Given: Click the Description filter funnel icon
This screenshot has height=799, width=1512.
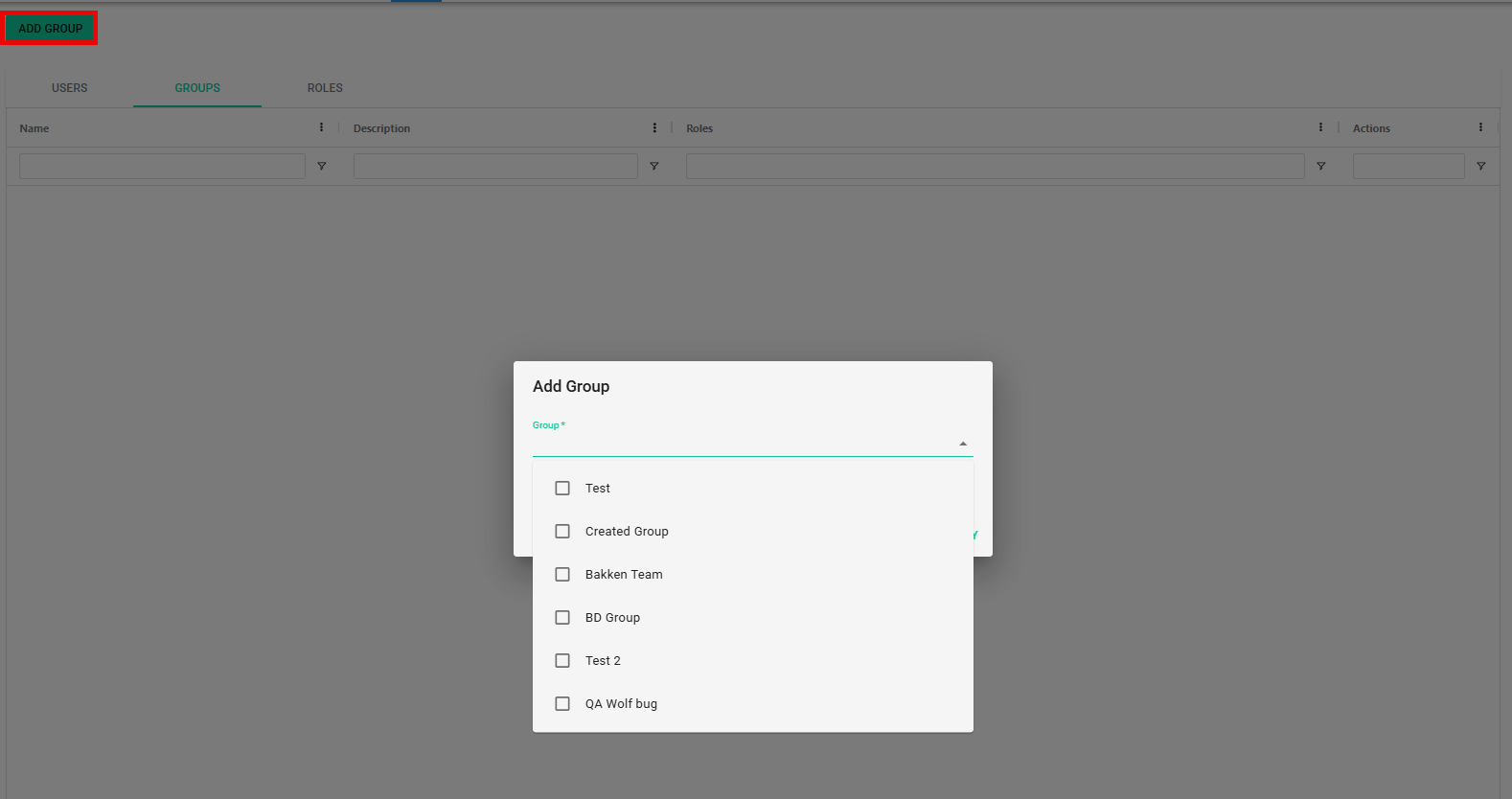Looking at the screenshot, I should (654, 167).
